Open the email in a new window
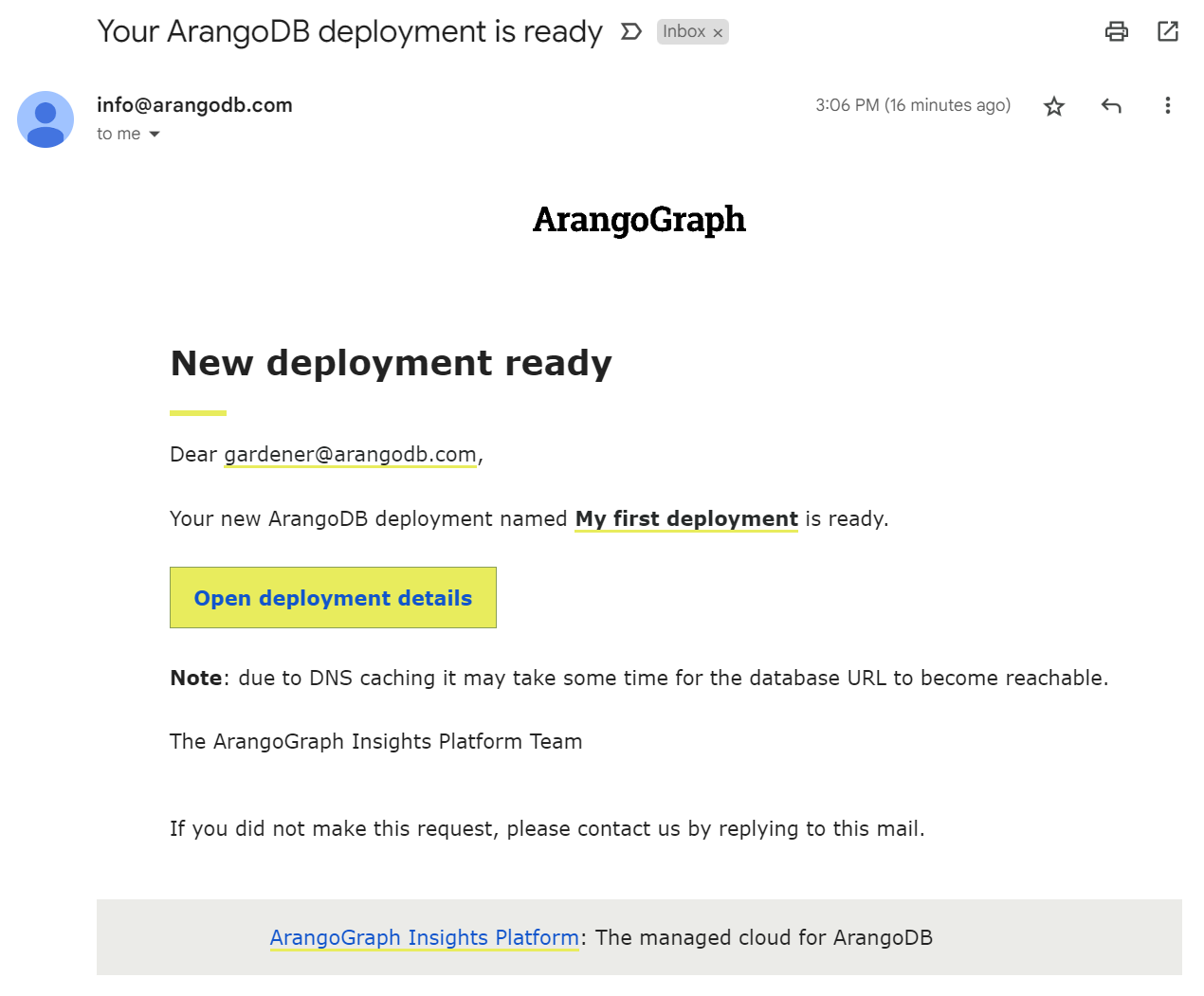 point(1168,31)
